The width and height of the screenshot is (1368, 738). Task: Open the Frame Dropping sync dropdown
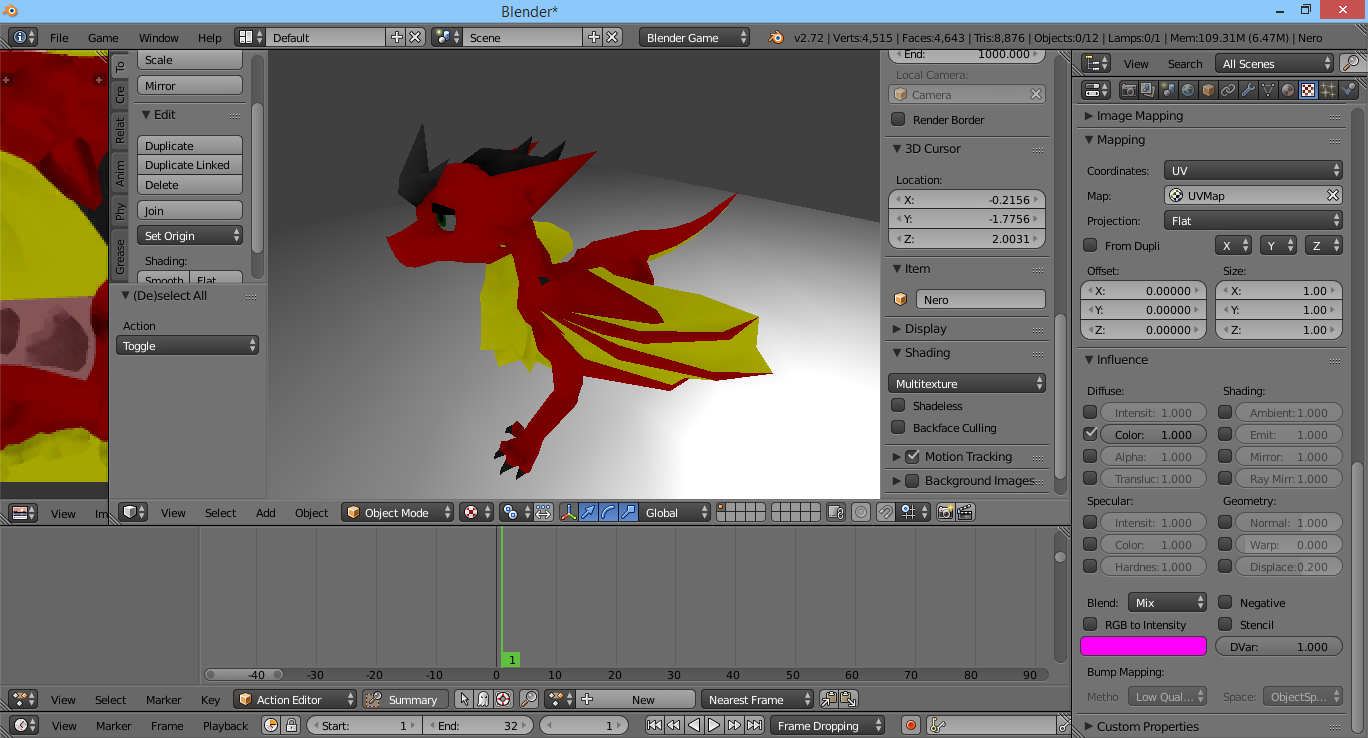pos(829,725)
